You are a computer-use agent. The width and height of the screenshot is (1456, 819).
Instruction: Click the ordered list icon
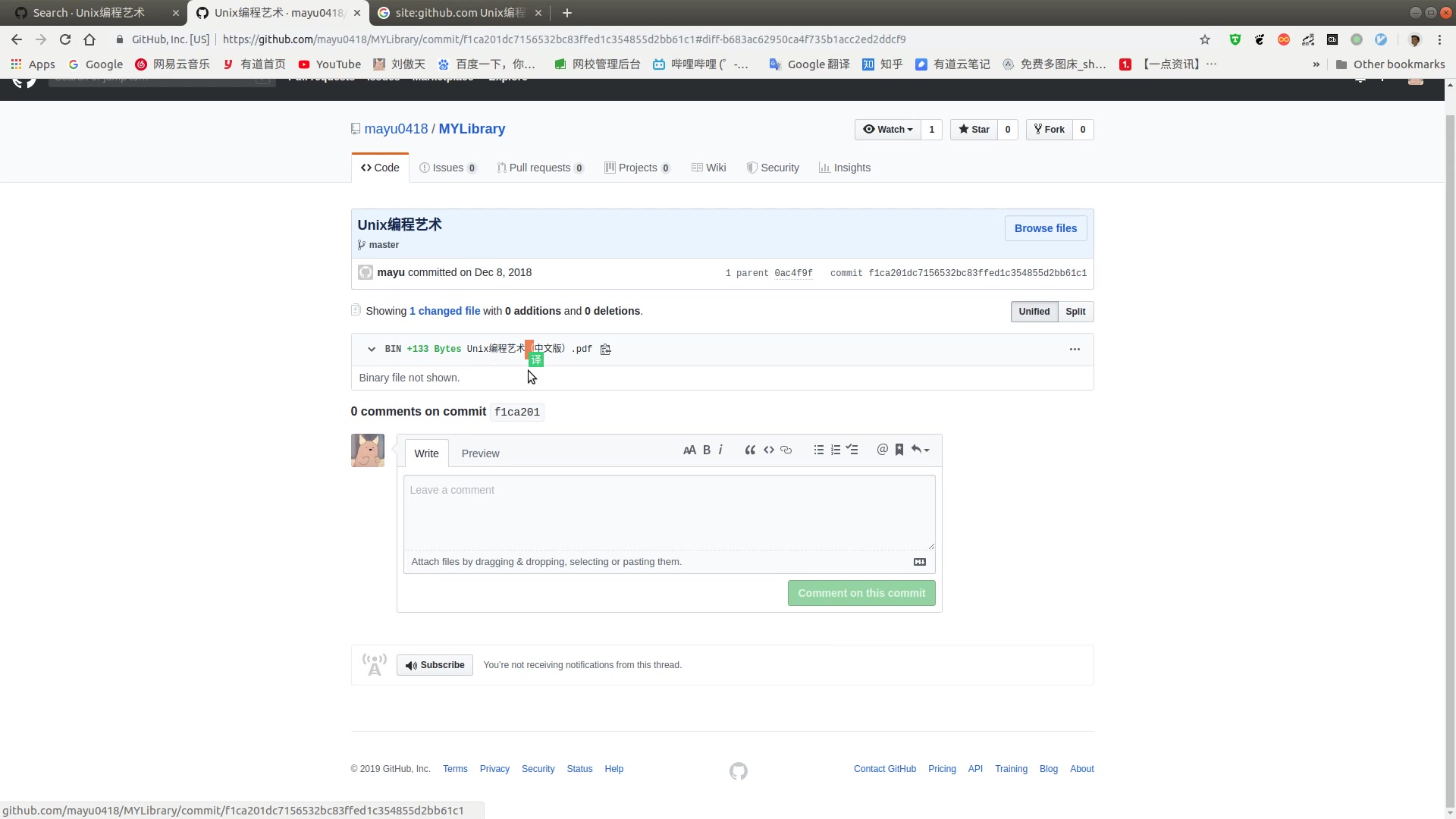835,450
